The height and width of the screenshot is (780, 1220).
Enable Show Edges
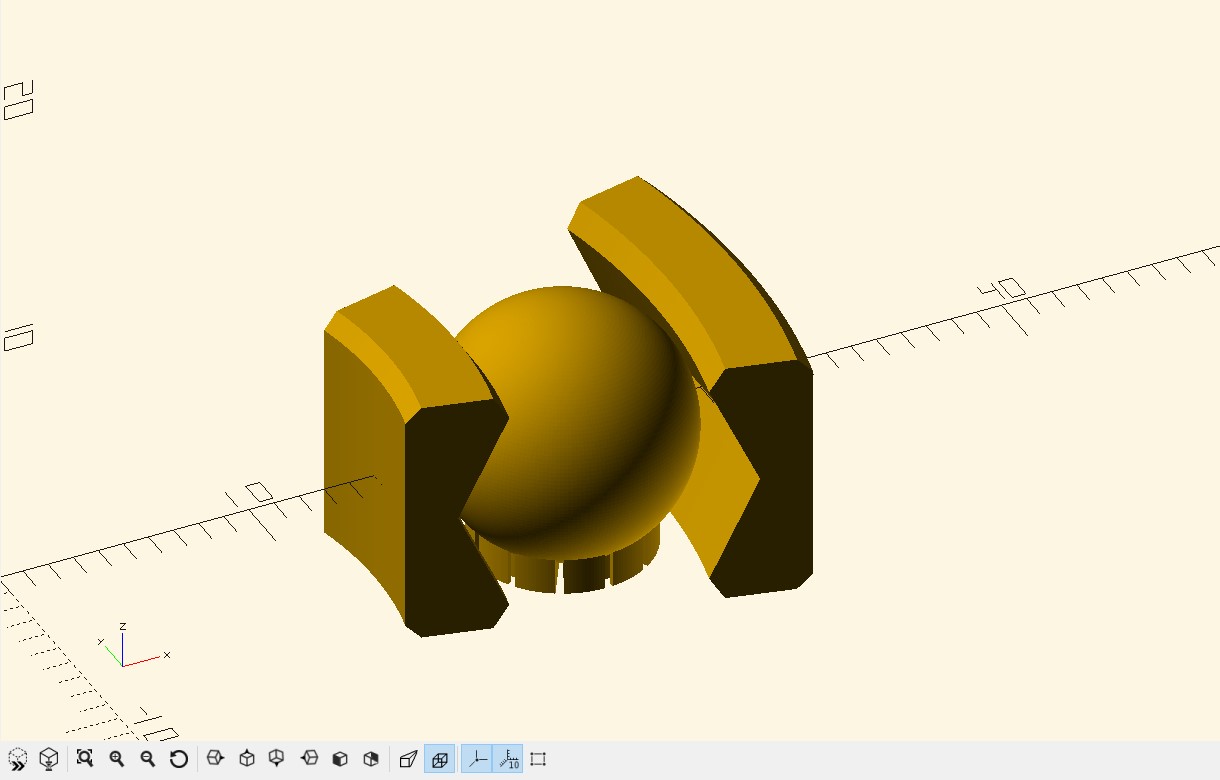538,759
